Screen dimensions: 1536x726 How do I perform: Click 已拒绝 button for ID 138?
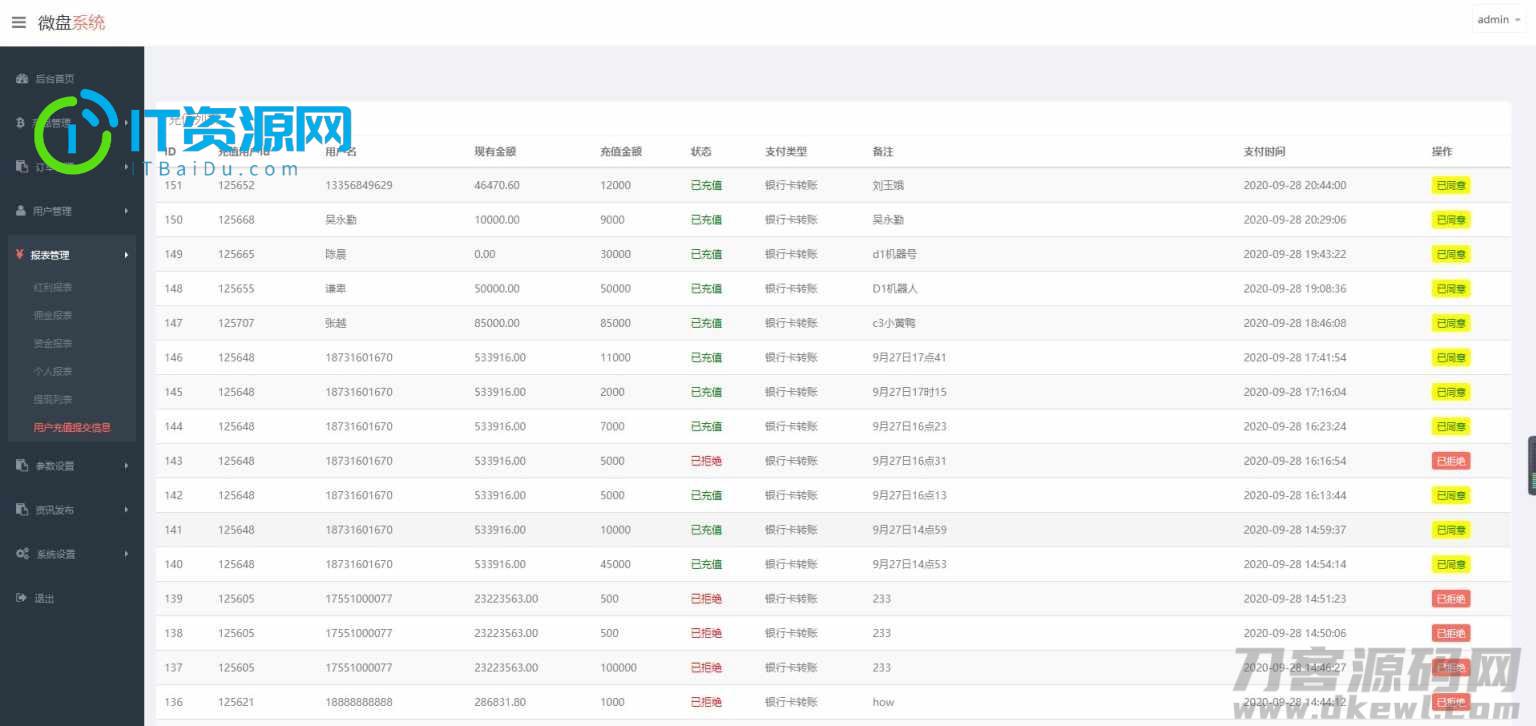tap(1451, 633)
